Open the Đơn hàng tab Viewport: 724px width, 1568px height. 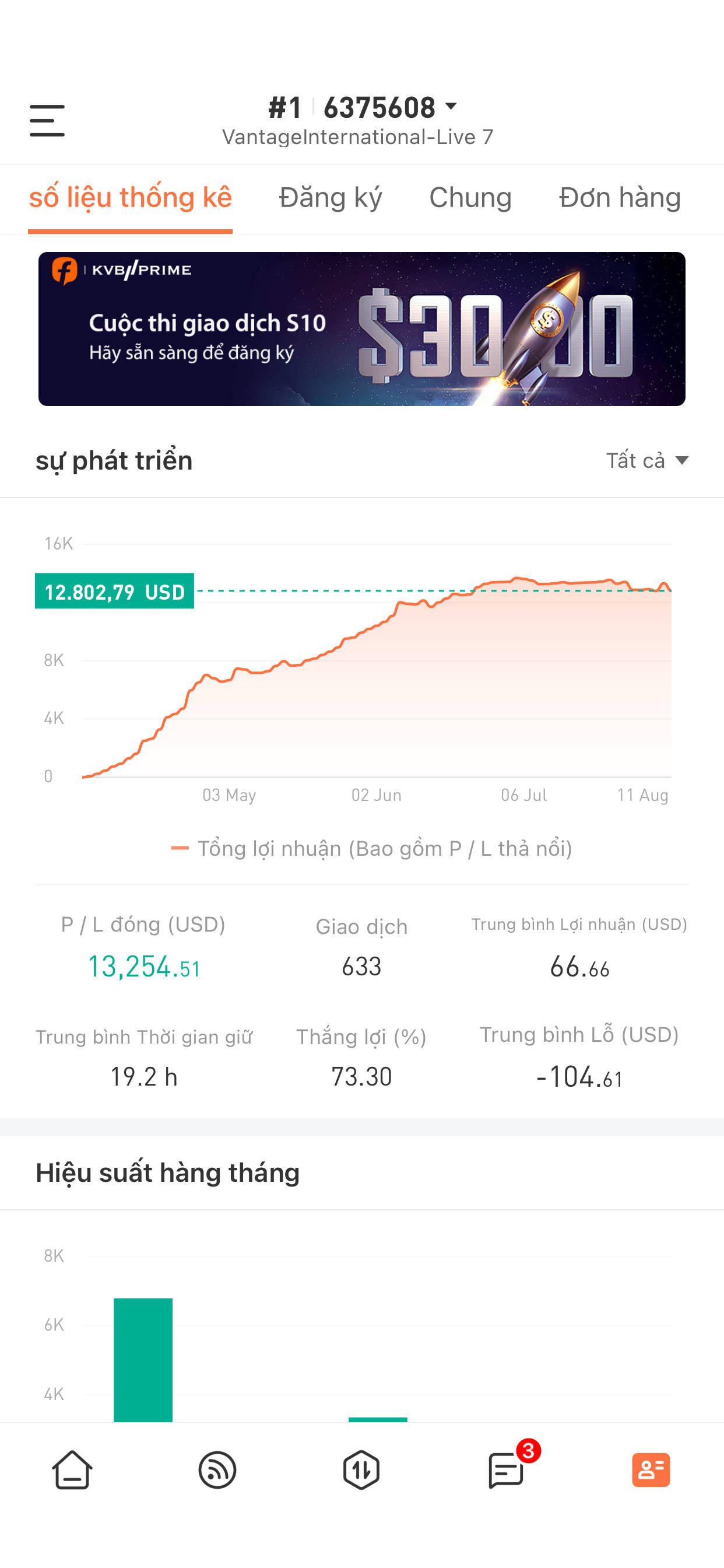pyautogui.click(x=620, y=198)
